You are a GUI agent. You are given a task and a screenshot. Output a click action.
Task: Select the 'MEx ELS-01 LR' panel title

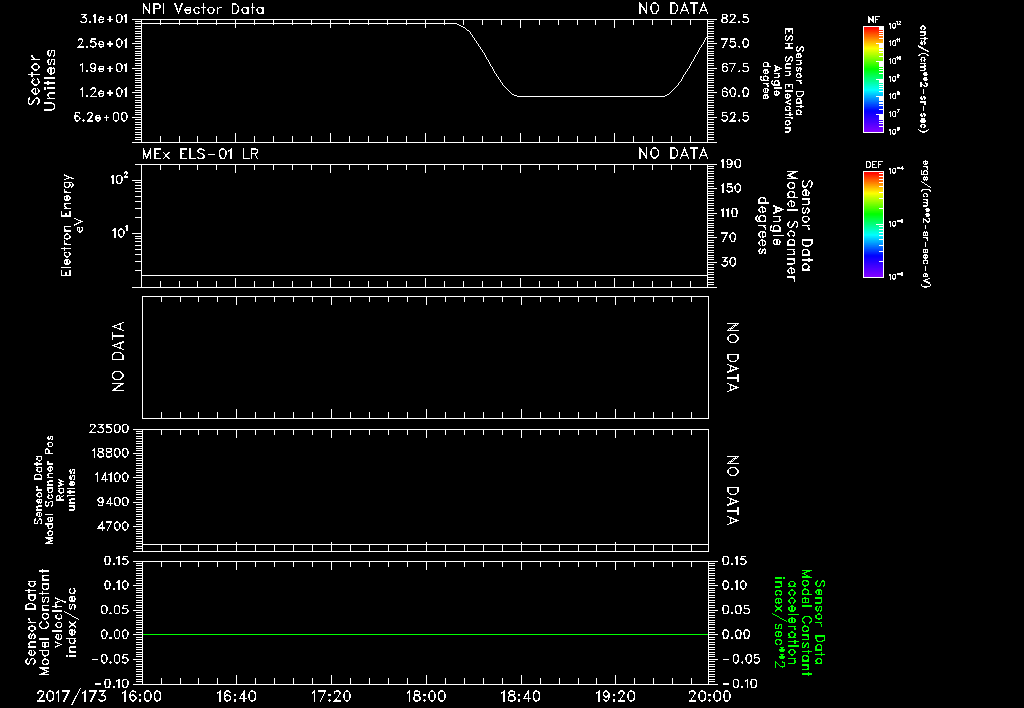click(x=200, y=154)
